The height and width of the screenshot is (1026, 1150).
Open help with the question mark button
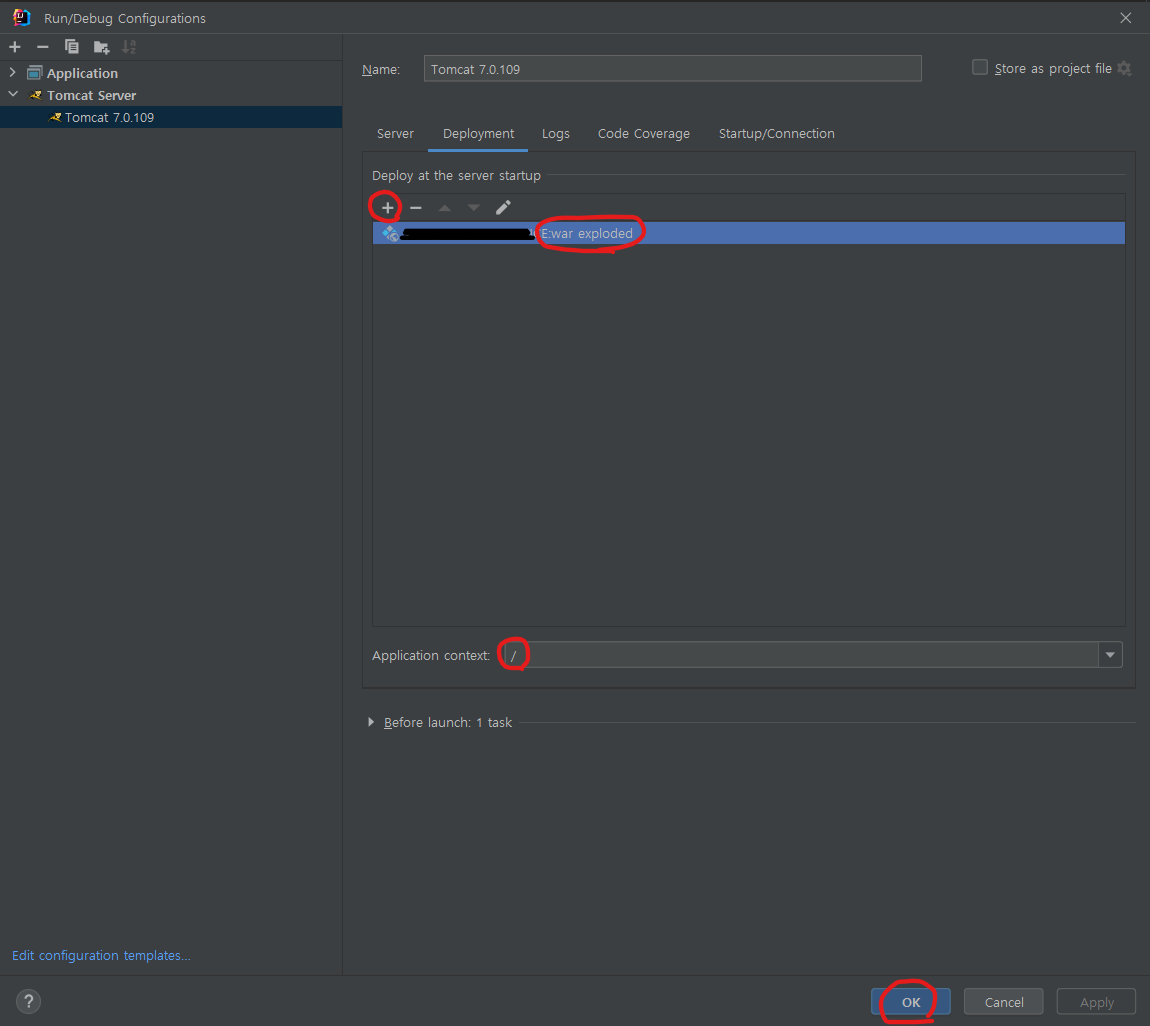pyautogui.click(x=29, y=1001)
